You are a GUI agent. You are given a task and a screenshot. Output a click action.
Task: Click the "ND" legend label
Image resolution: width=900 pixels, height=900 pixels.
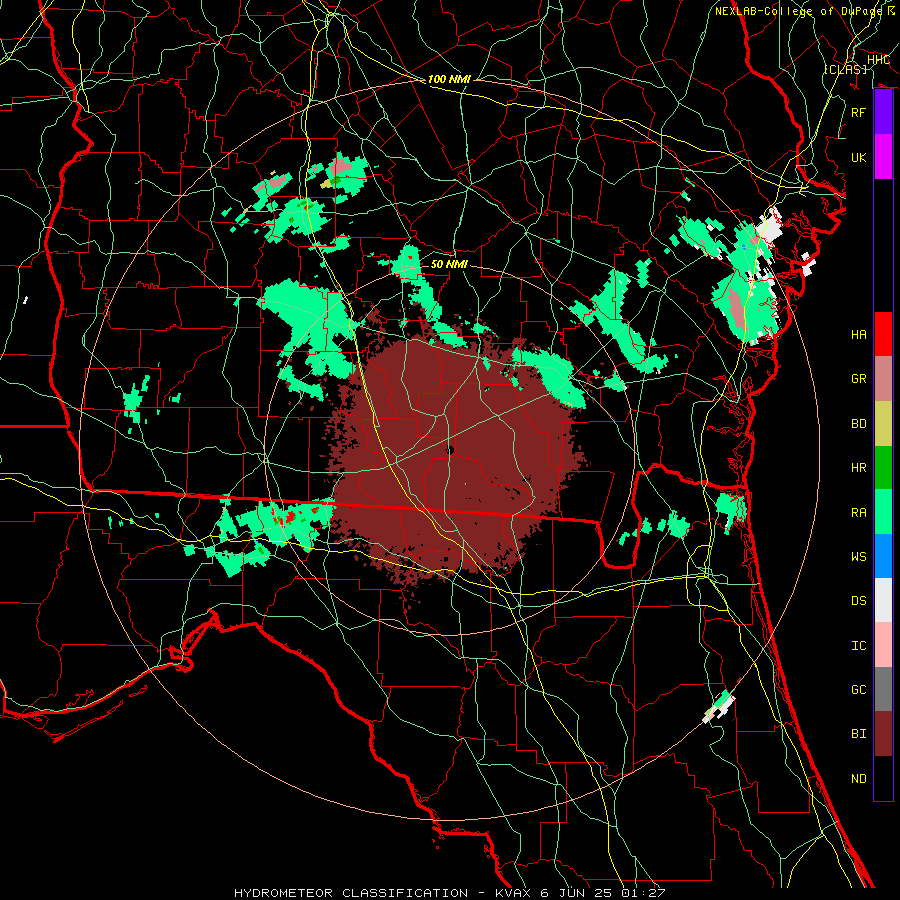pyautogui.click(x=858, y=779)
